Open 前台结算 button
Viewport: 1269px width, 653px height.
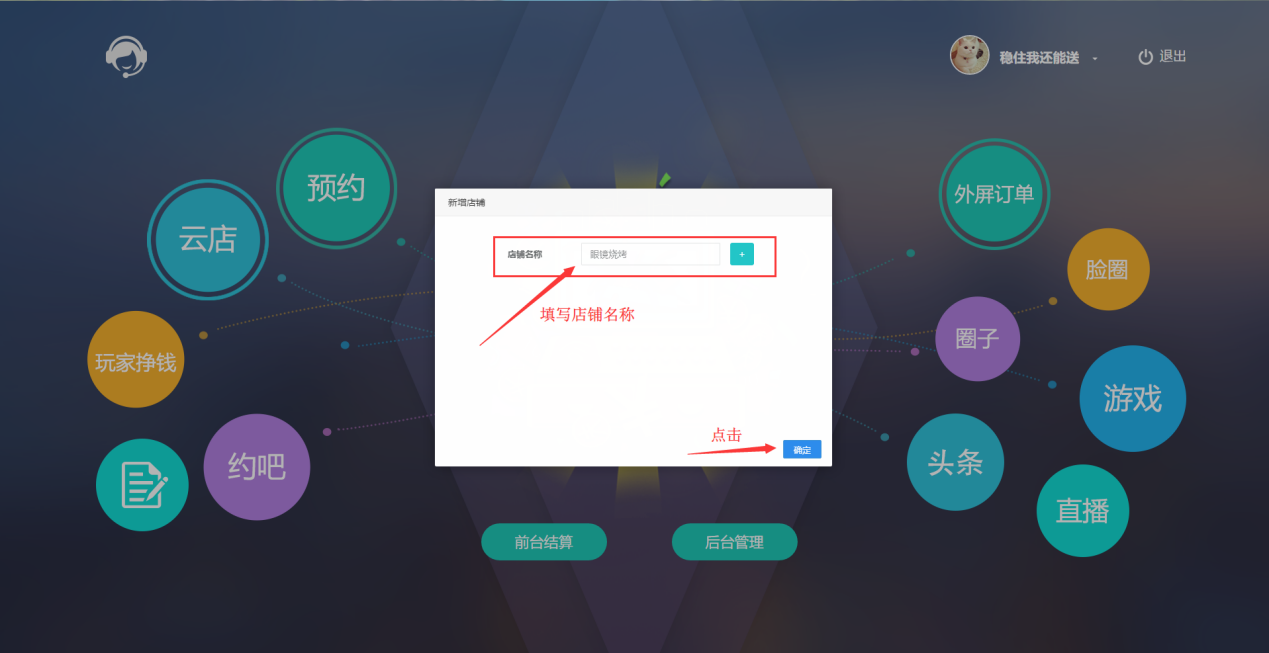[x=544, y=542]
